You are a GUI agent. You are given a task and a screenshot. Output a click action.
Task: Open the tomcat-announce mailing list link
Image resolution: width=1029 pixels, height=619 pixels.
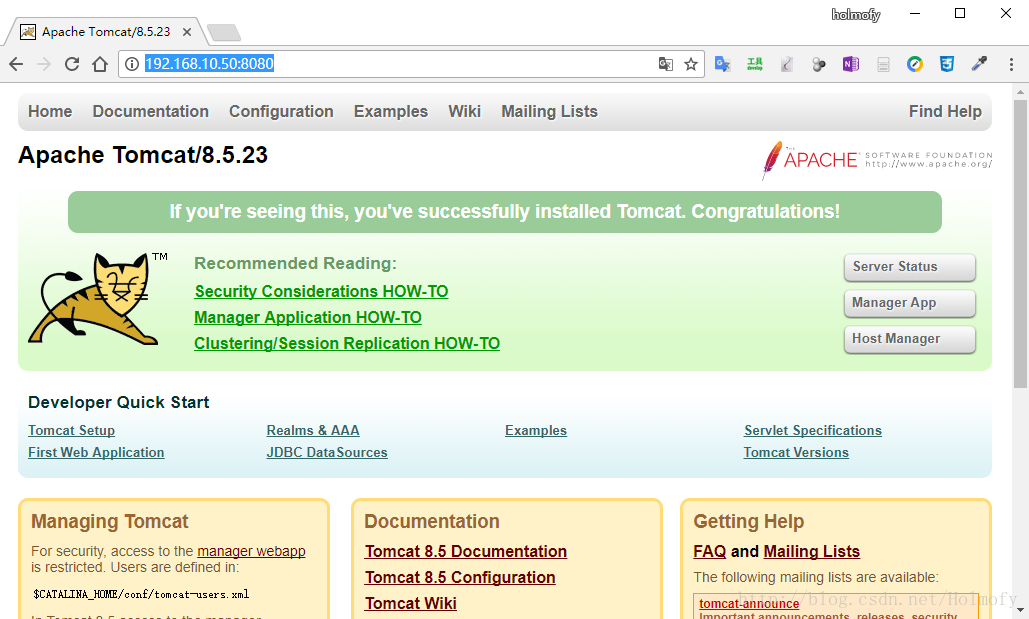[x=749, y=603]
